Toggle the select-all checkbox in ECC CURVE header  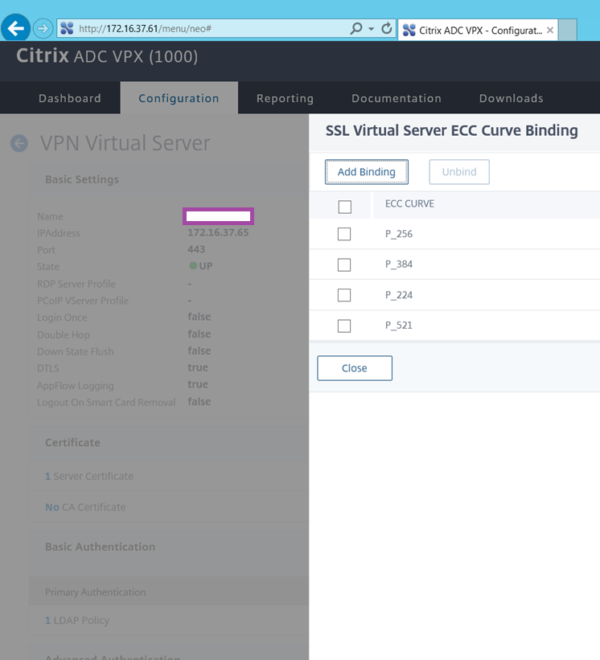[345, 207]
